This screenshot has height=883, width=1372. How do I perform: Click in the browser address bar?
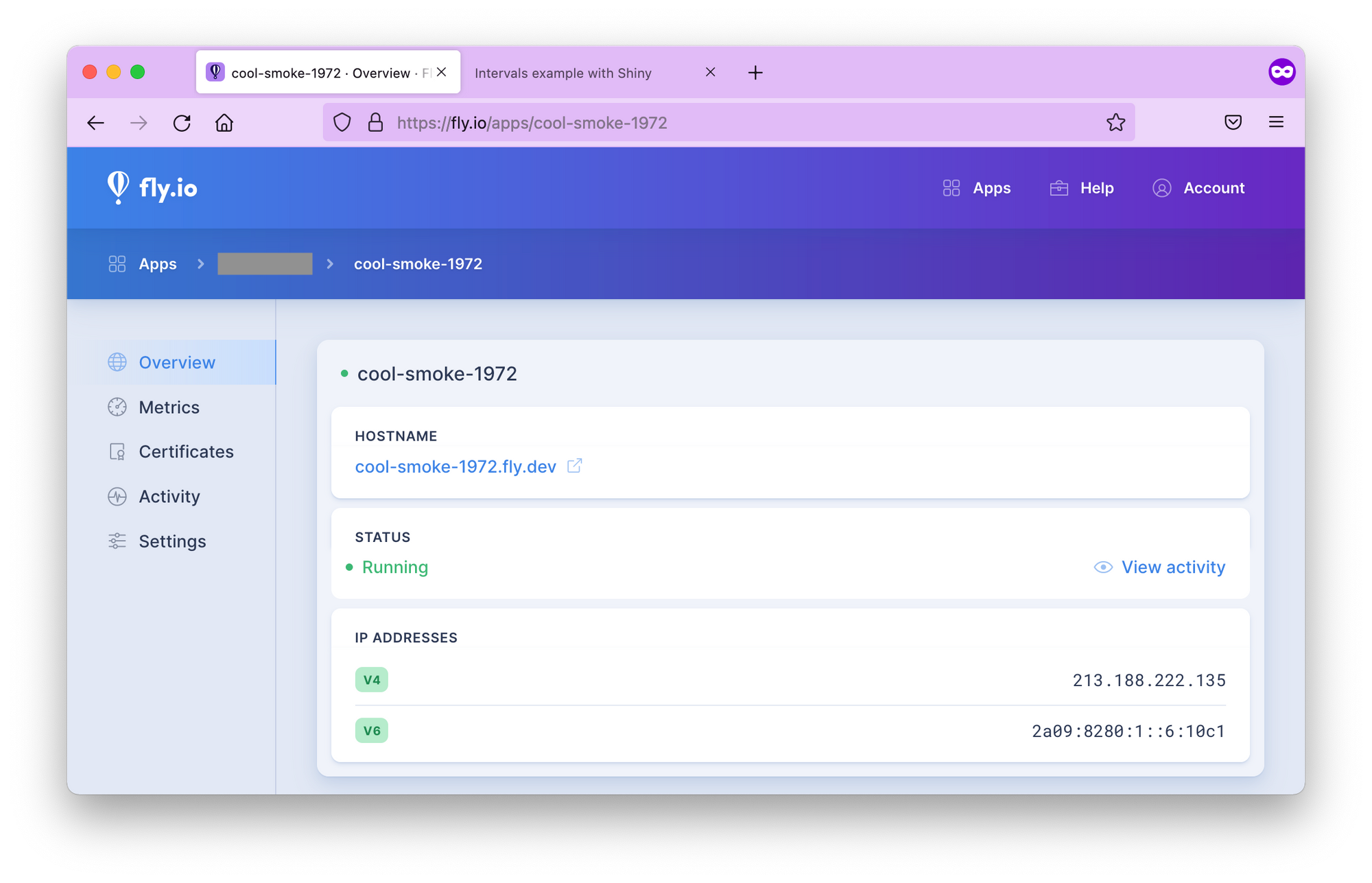tap(686, 123)
